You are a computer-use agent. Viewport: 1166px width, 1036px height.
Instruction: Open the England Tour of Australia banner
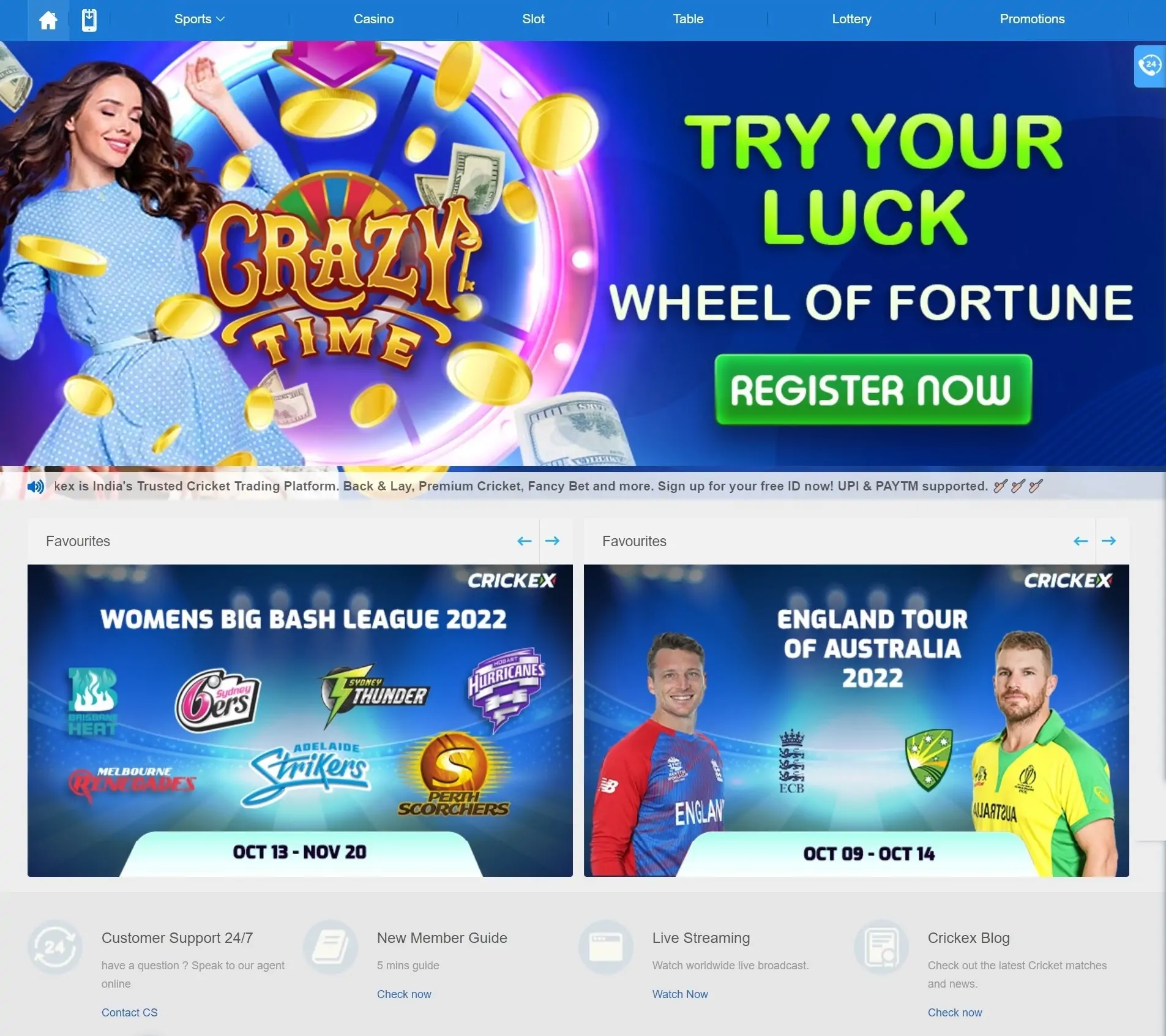[856, 720]
